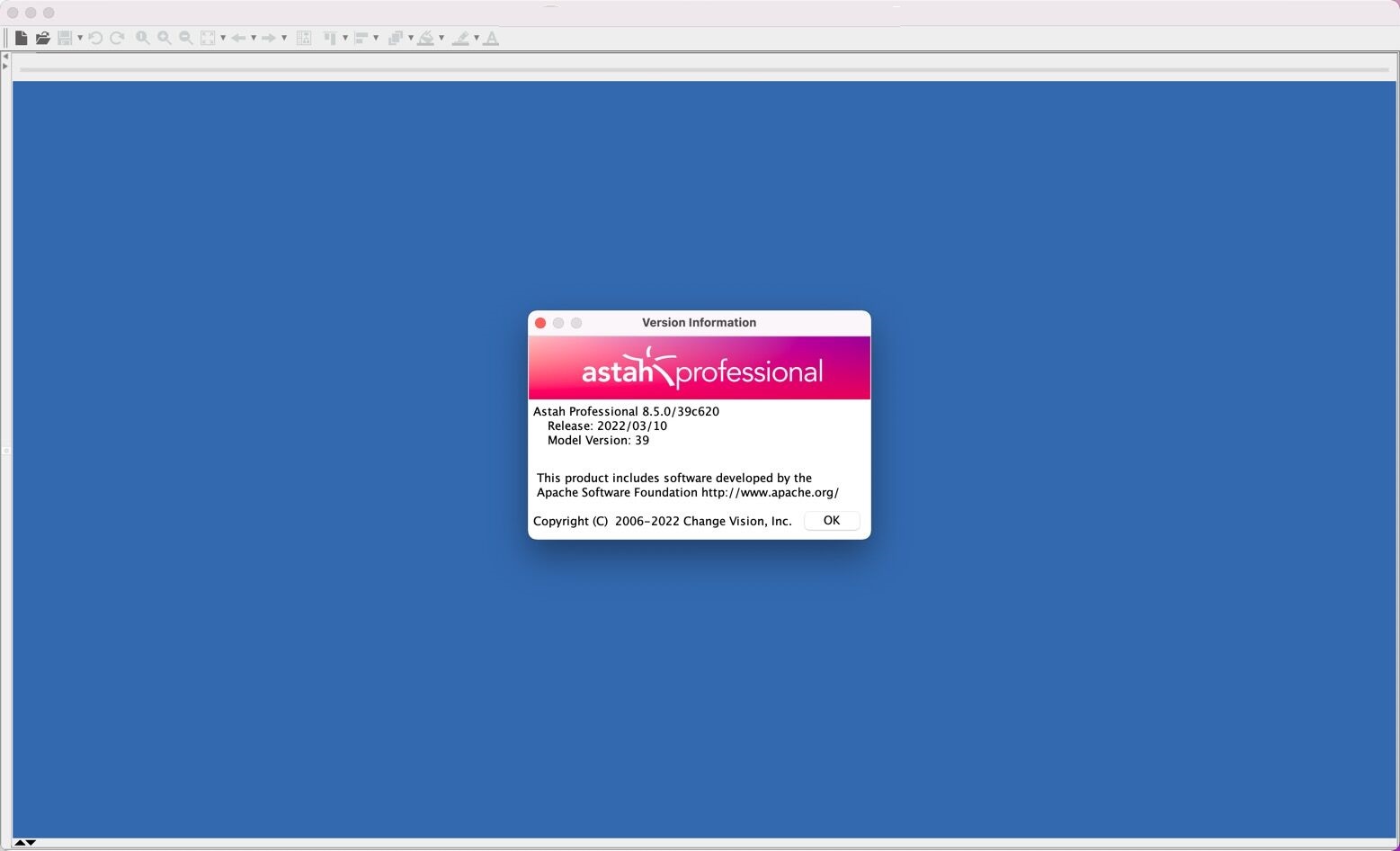Click the Save floppy disk icon
Image resolution: width=1400 pixels, height=851 pixels.
click(x=64, y=38)
